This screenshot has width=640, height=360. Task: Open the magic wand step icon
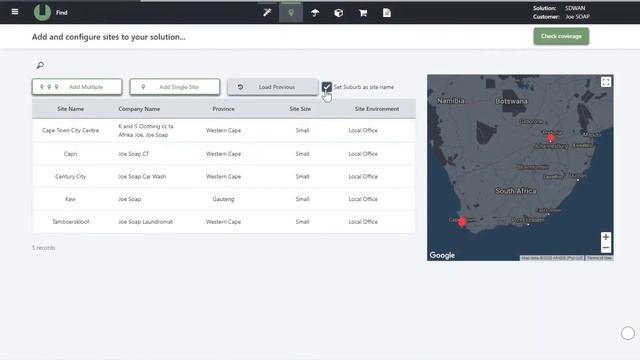[x=267, y=13]
